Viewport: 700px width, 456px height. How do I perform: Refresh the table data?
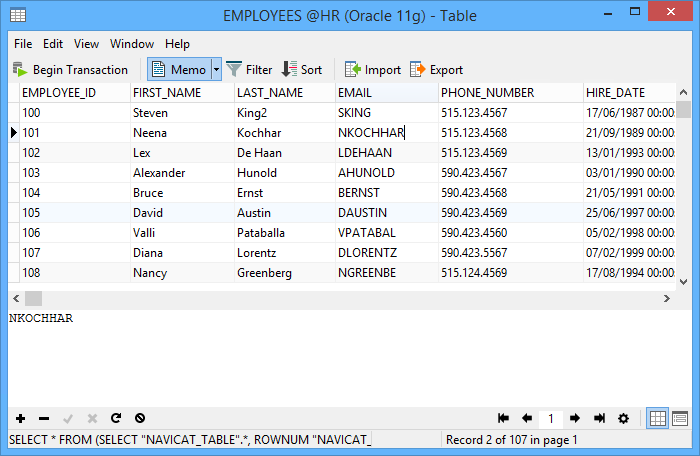tap(116, 418)
